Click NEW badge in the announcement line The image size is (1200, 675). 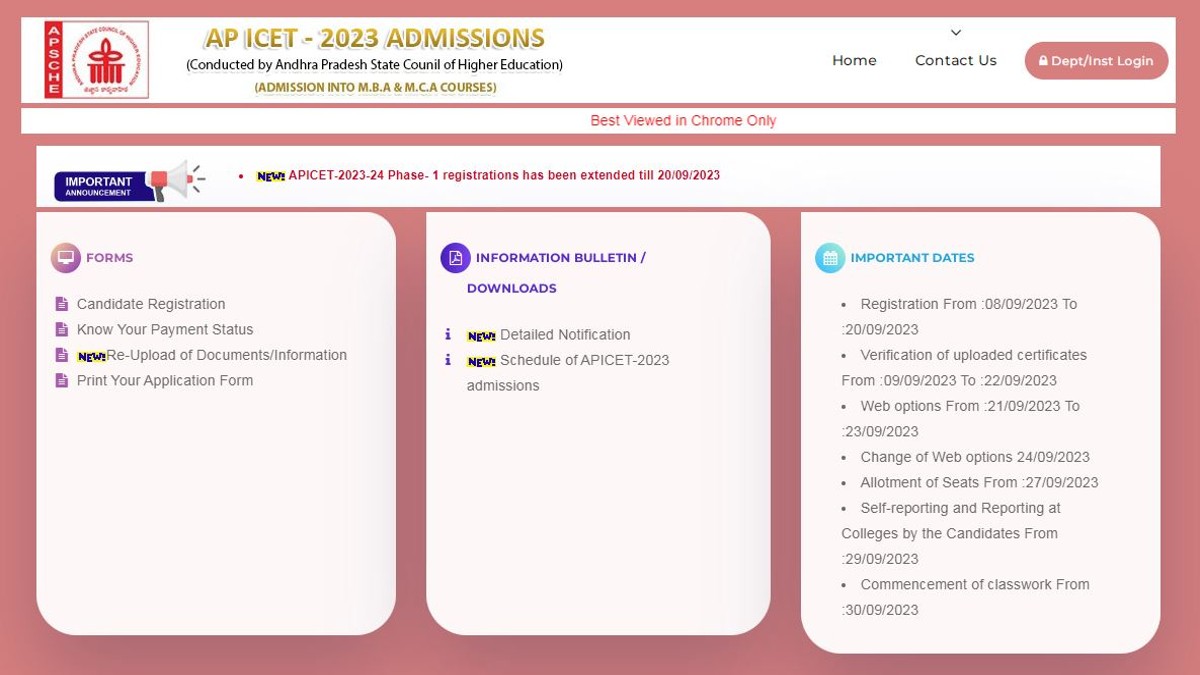pos(271,176)
